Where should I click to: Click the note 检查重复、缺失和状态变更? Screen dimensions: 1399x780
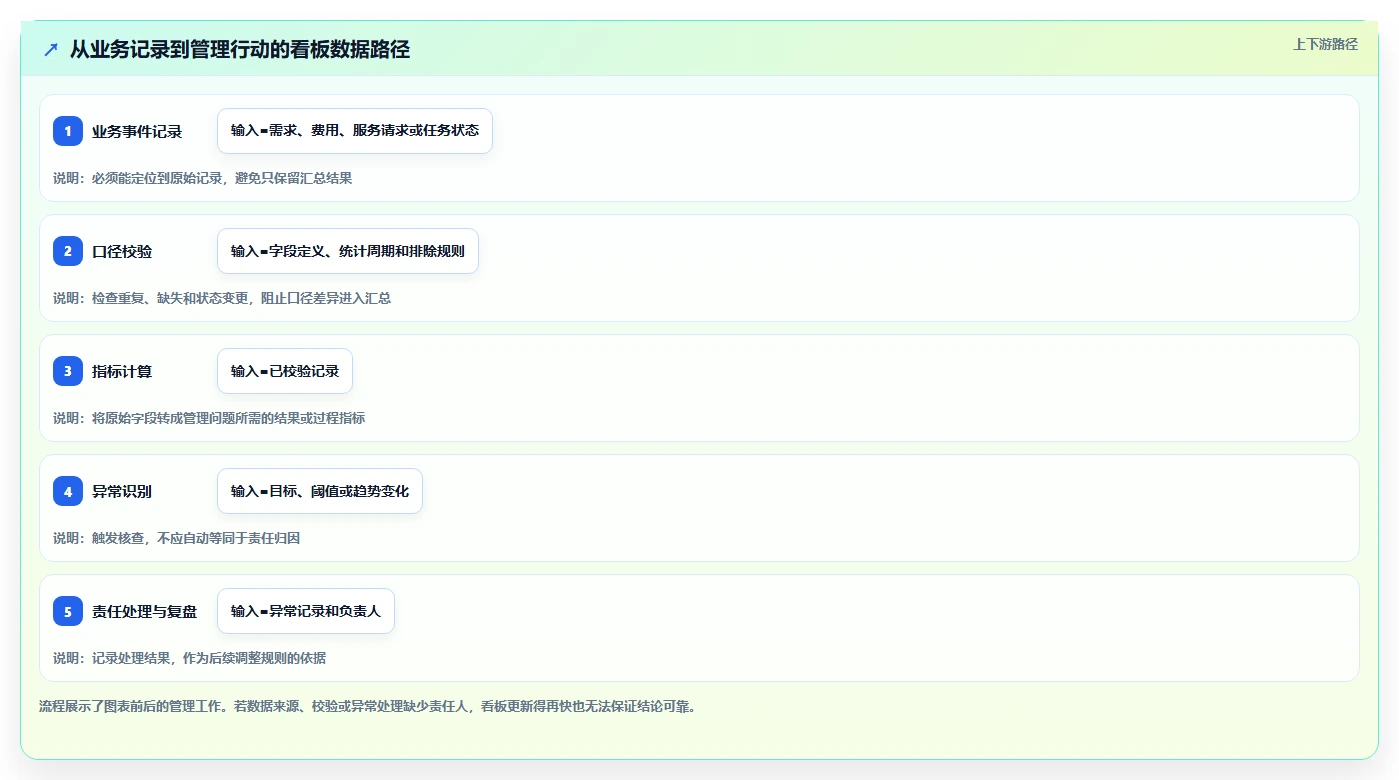coord(171,298)
